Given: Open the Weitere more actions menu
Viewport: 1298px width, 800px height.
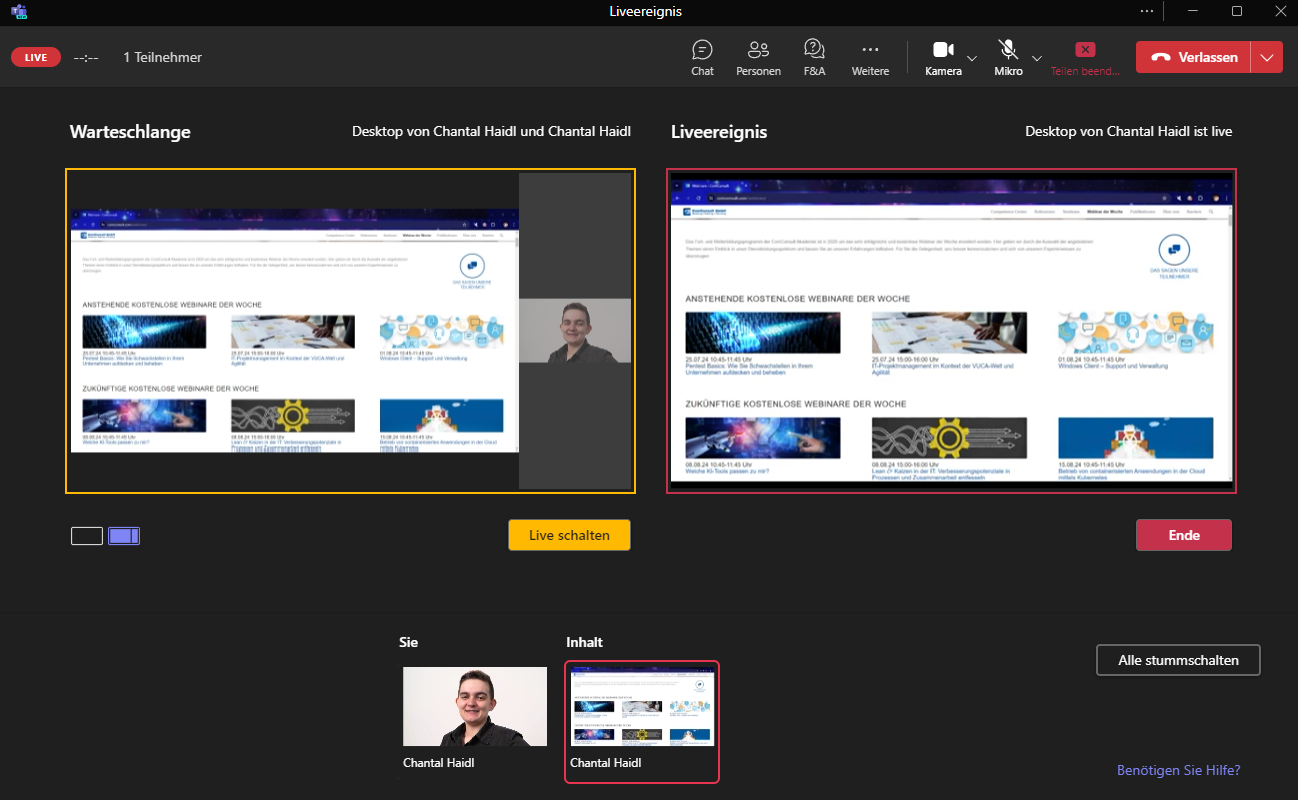Looking at the screenshot, I should tap(870, 57).
